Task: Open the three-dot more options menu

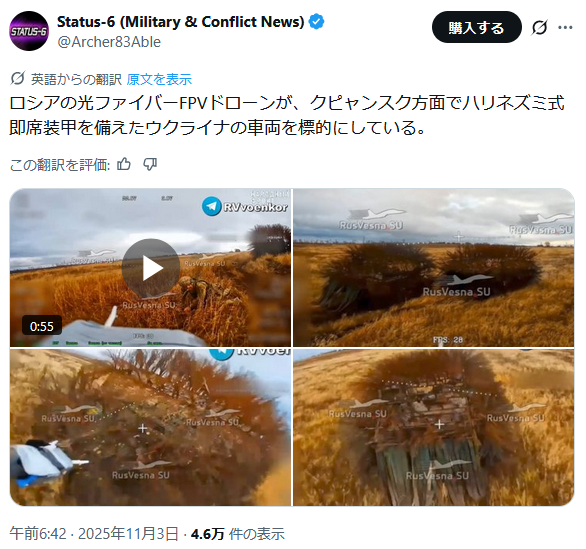Action: [x=565, y=27]
